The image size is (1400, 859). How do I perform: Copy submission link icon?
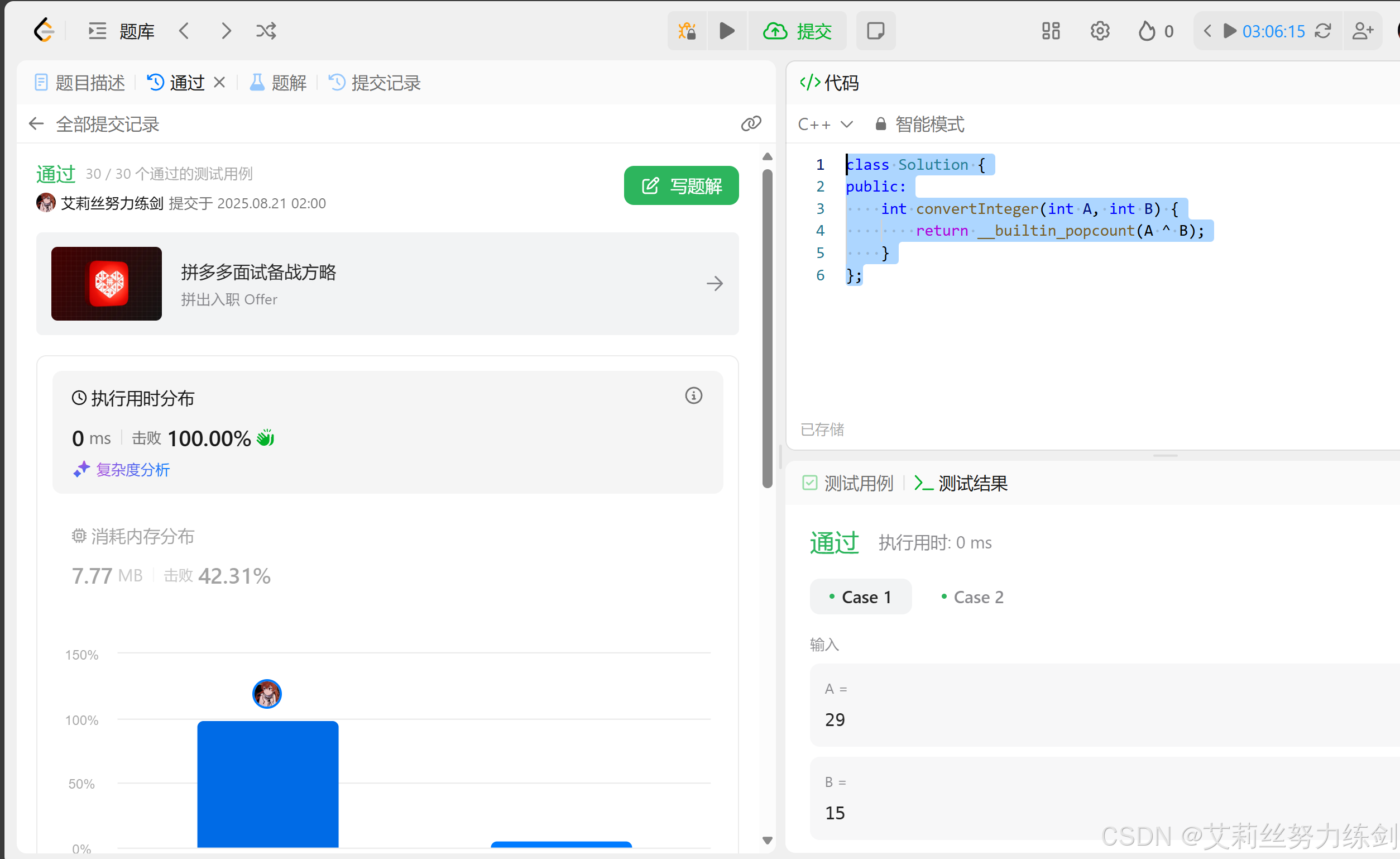coord(751,123)
